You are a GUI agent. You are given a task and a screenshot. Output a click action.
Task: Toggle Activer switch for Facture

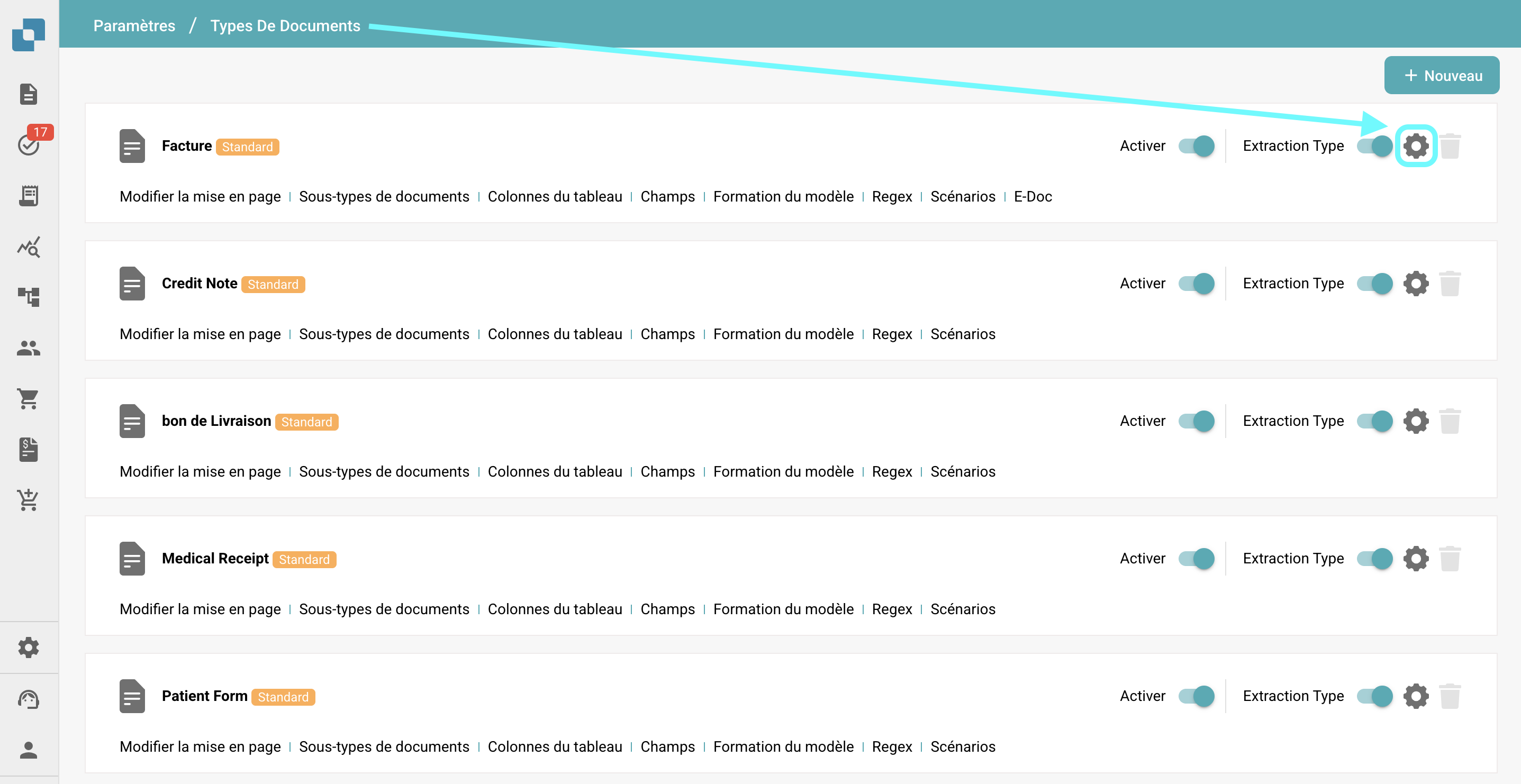tap(1196, 146)
